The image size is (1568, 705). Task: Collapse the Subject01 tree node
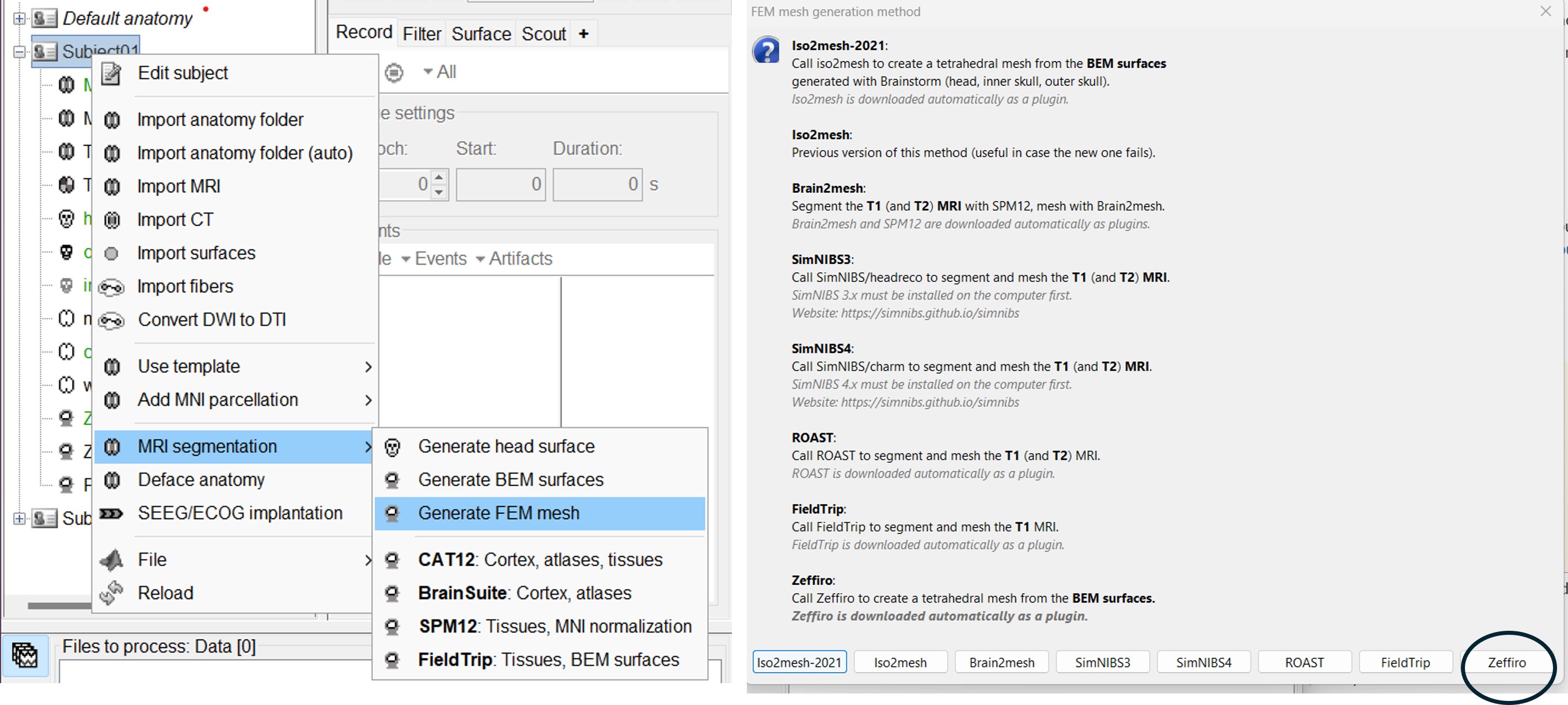[19, 52]
